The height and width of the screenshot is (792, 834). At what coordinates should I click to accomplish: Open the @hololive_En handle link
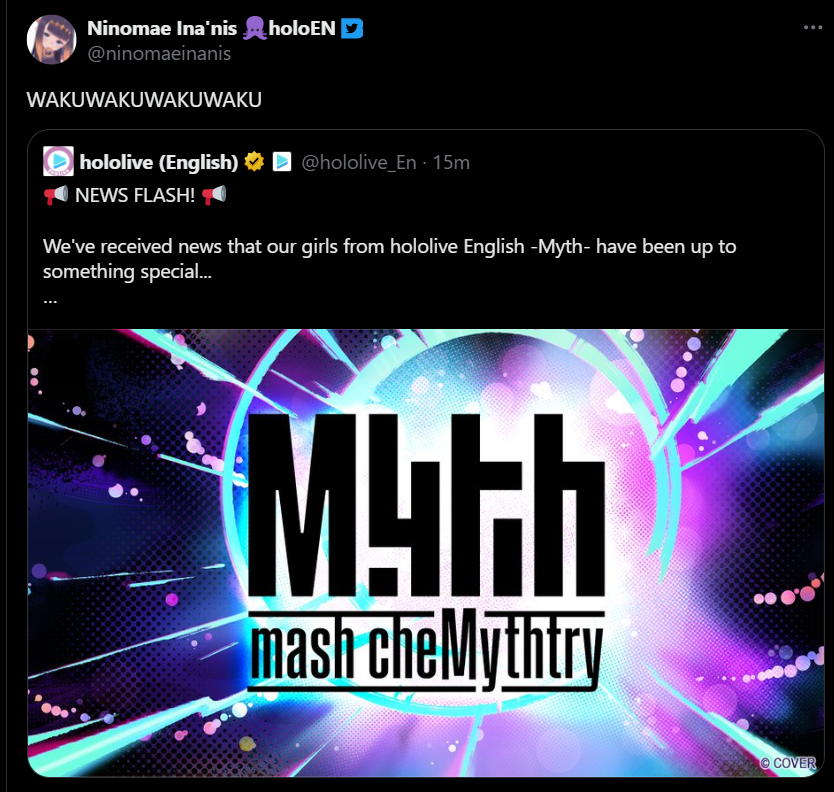click(x=358, y=162)
